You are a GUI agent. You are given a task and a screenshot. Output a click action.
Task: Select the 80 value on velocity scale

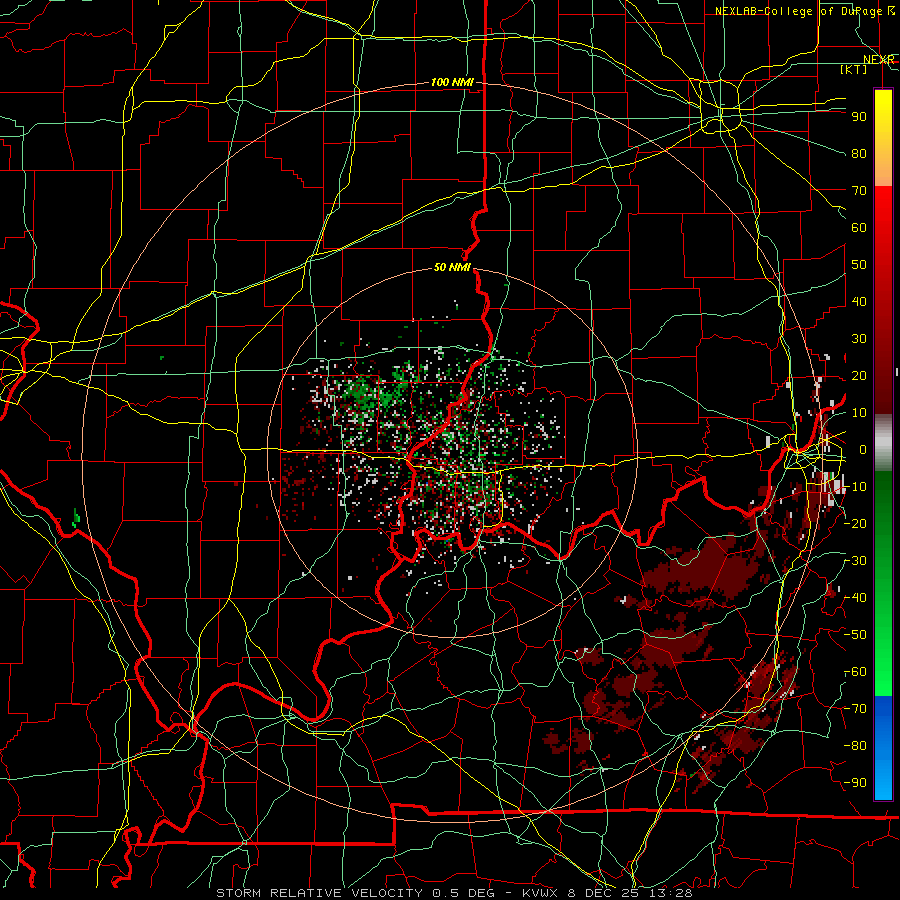click(x=859, y=154)
